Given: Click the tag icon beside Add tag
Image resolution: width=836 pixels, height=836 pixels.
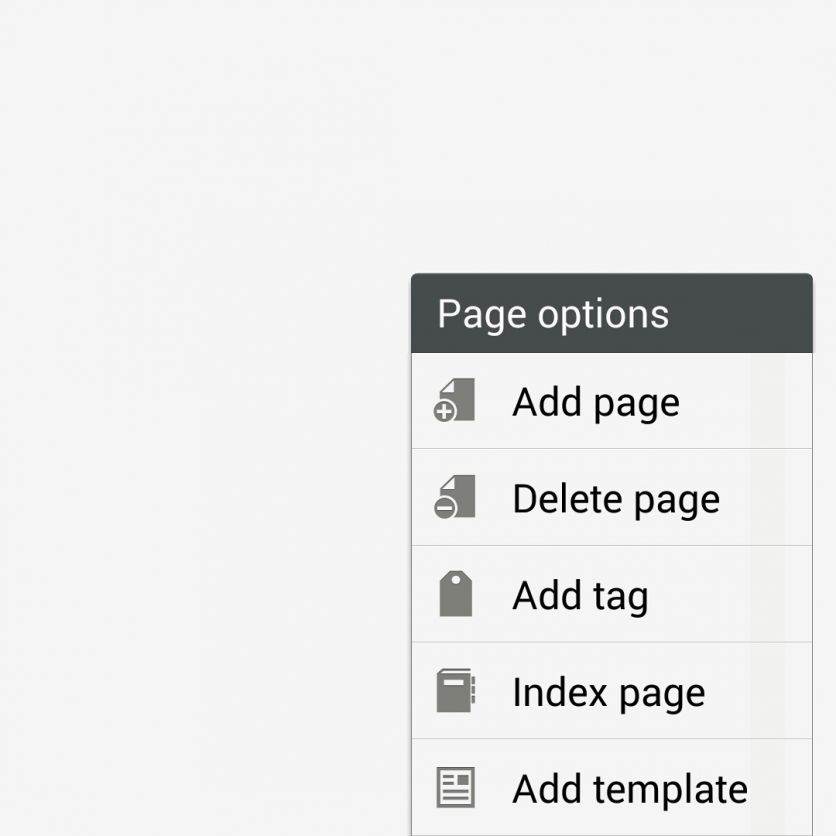Looking at the screenshot, I should click(455, 595).
